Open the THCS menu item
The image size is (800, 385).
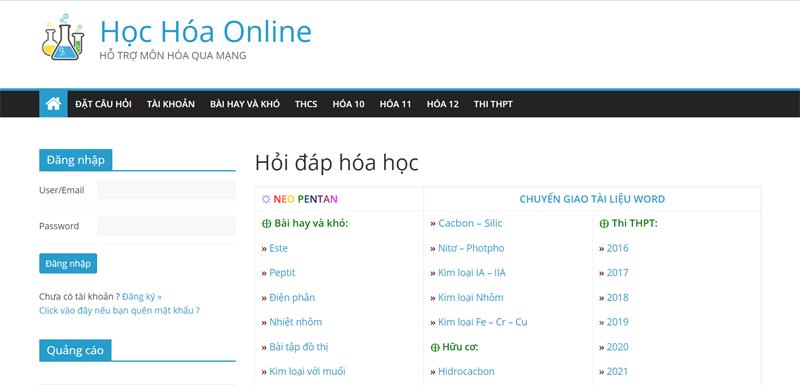[x=306, y=104]
